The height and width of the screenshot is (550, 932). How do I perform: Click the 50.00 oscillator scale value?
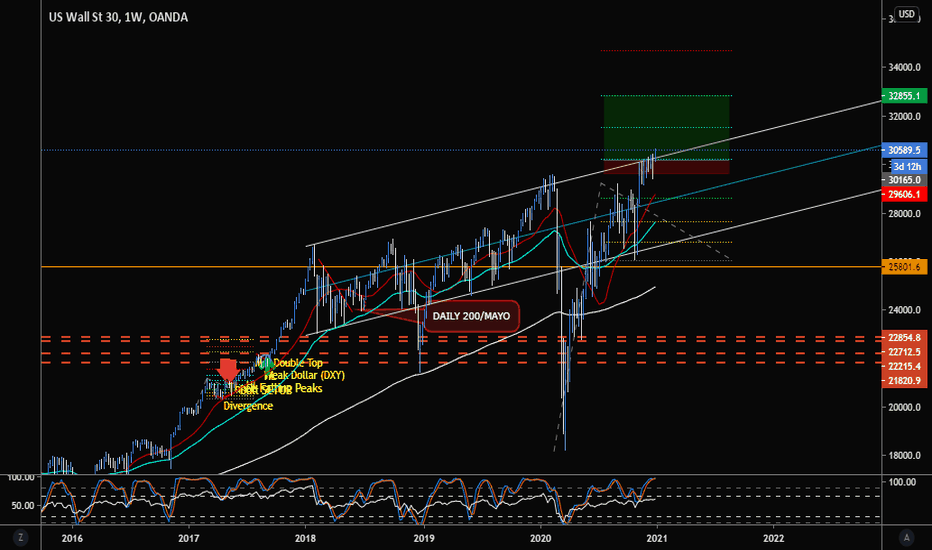(x=24, y=506)
